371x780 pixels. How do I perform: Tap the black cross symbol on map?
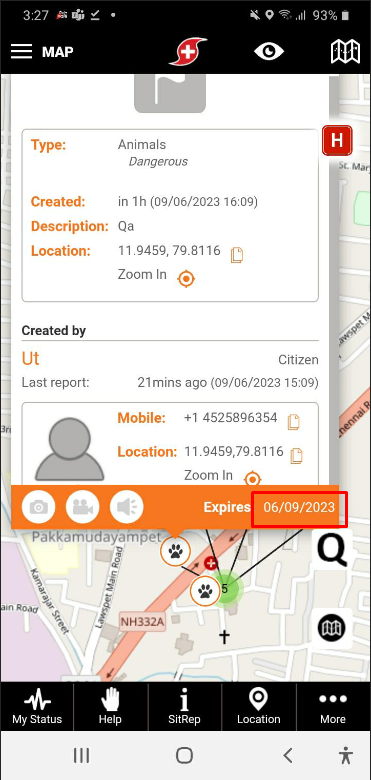pos(224,636)
